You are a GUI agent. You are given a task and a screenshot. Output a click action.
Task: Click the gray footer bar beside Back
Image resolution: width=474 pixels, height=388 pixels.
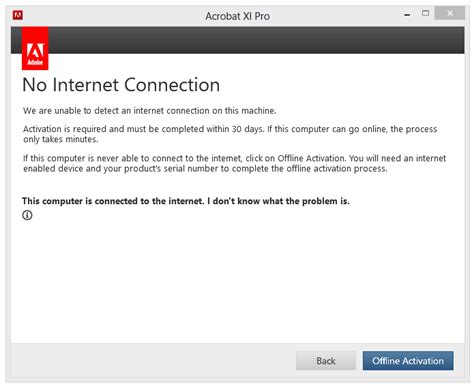(153, 361)
